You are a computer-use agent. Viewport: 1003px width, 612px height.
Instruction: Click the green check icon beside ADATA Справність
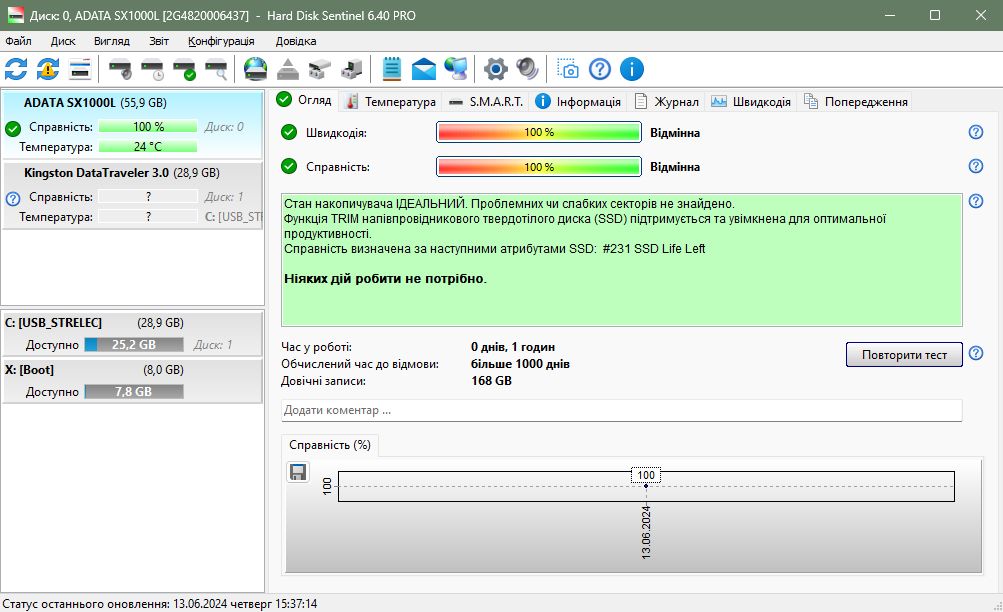point(13,129)
